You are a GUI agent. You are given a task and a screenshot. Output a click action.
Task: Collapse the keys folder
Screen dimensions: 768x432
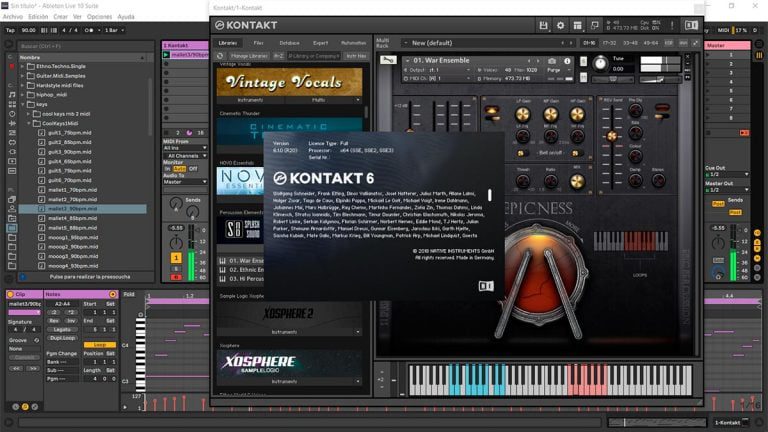pyautogui.click(x=22, y=104)
